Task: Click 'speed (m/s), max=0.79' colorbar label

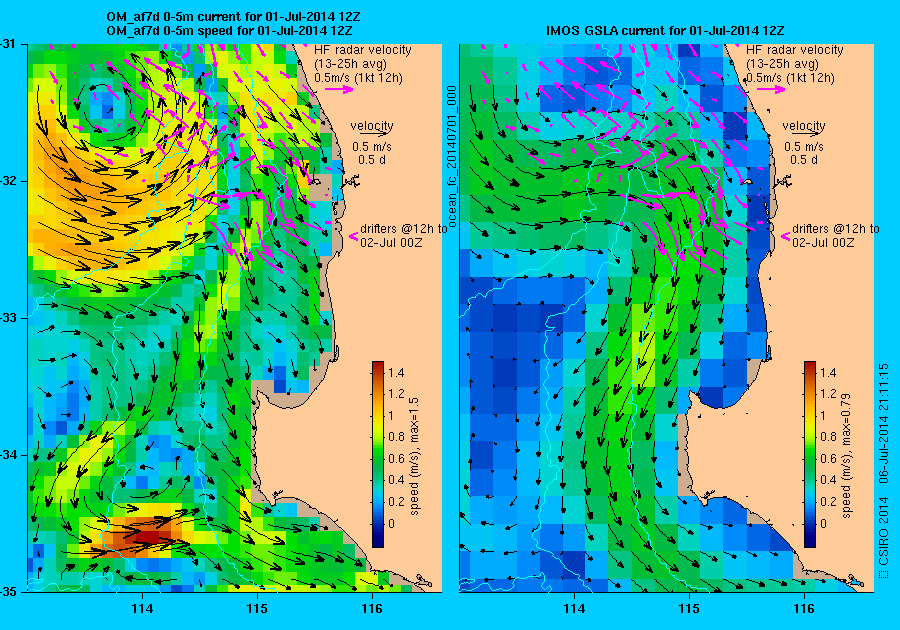Action: click(x=846, y=456)
